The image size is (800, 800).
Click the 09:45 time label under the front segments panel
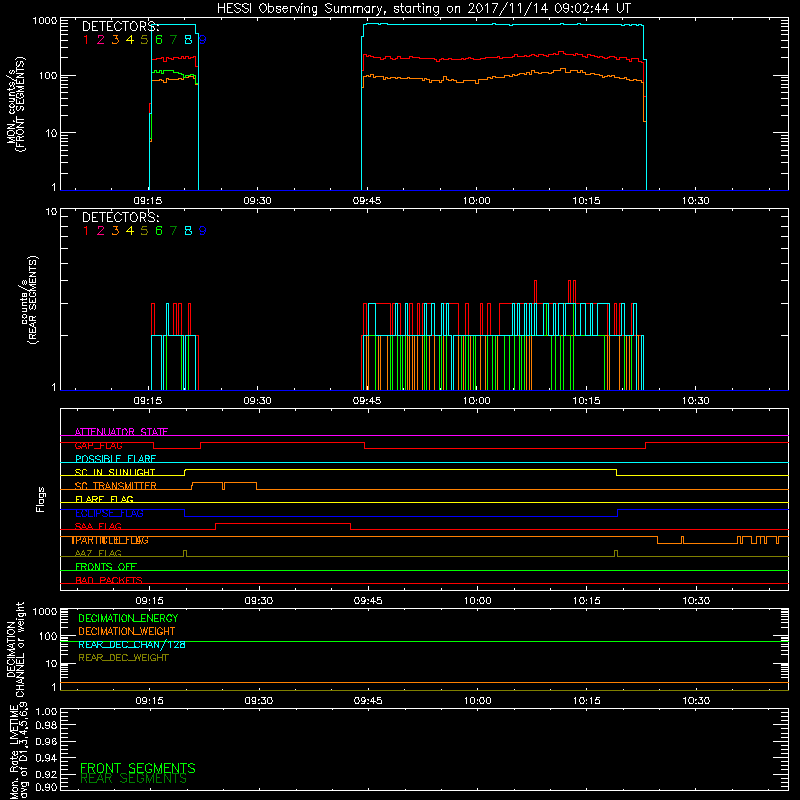tap(367, 201)
